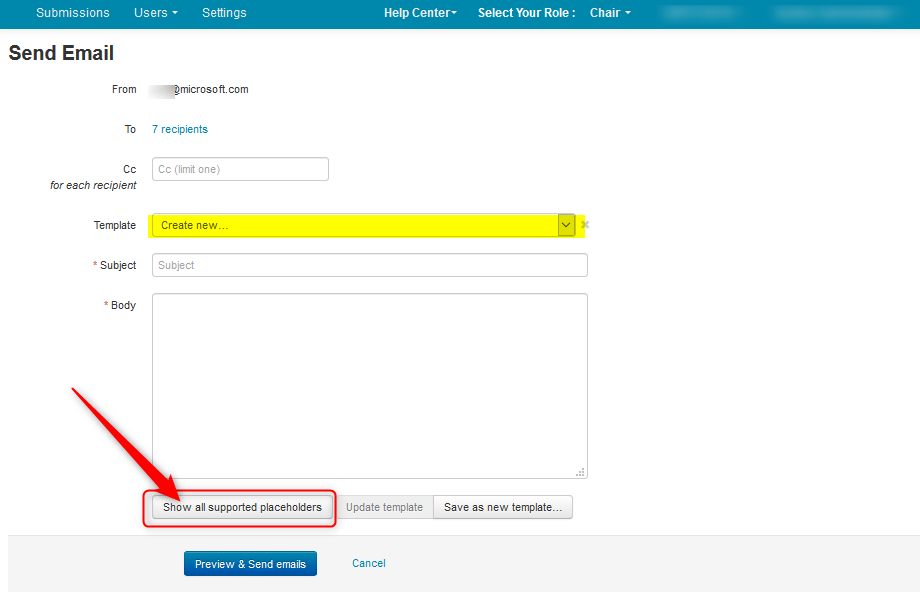This screenshot has width=920, height=595.
Task: Click the 7 recipients link
Action: 180,129
